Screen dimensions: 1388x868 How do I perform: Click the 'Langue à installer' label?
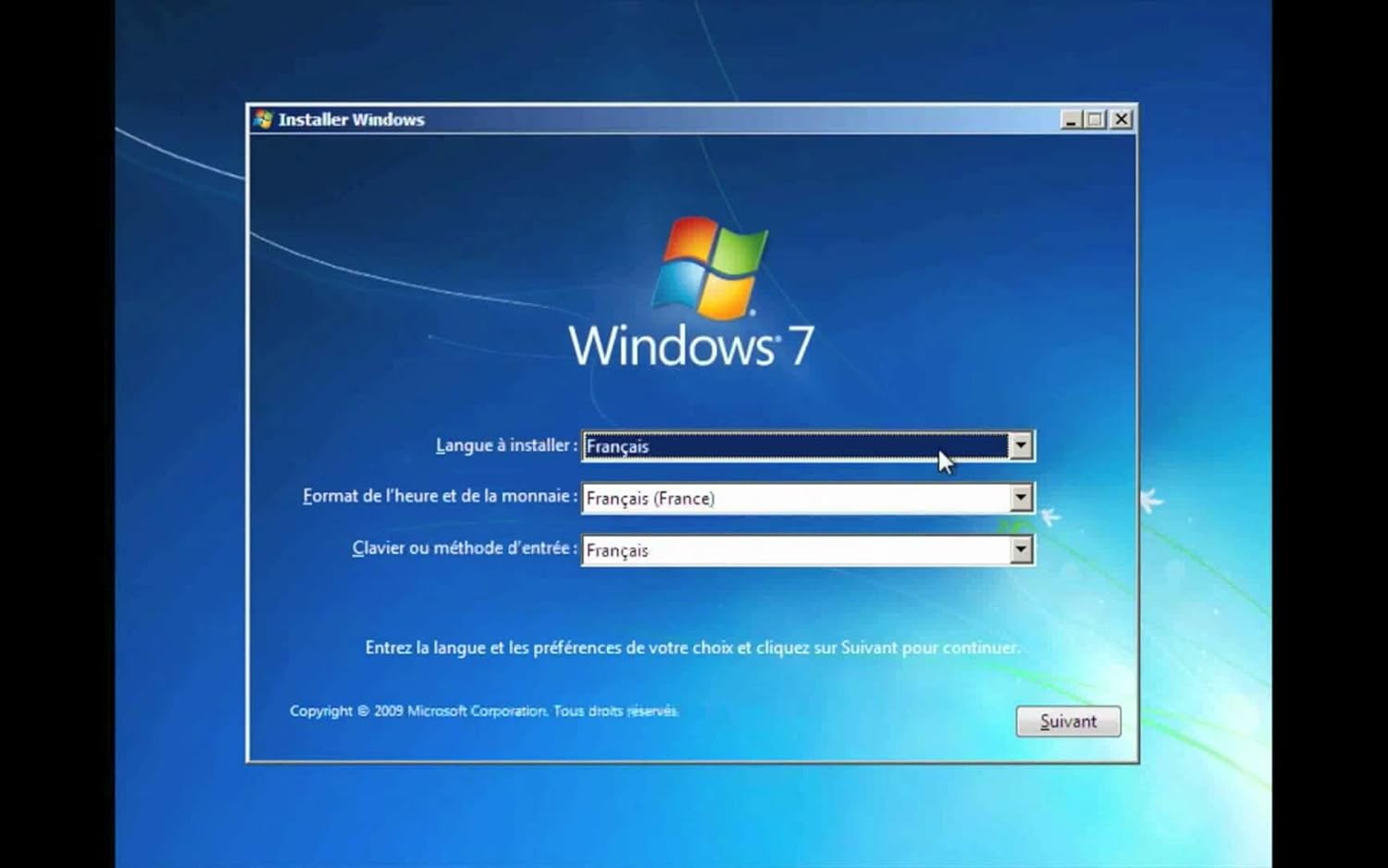505,445
